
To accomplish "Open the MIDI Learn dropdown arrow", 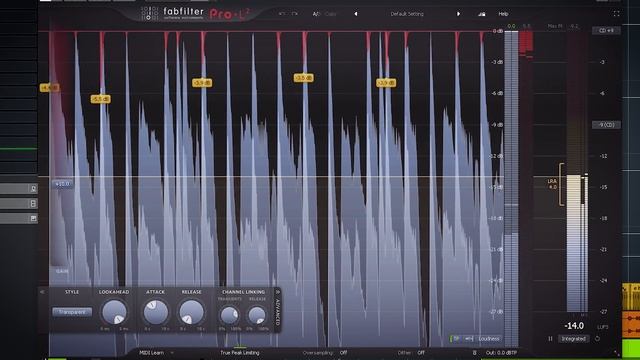I will pyautogui.click(x=172, y=353).
